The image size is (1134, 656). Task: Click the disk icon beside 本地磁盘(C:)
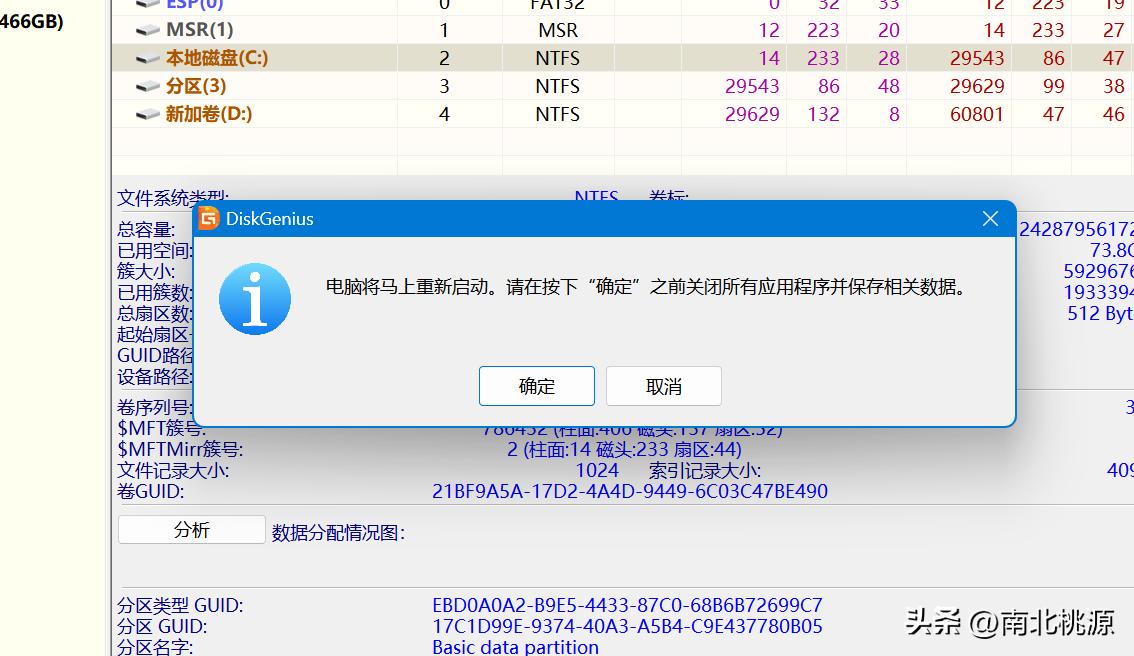tap(148, 58)
